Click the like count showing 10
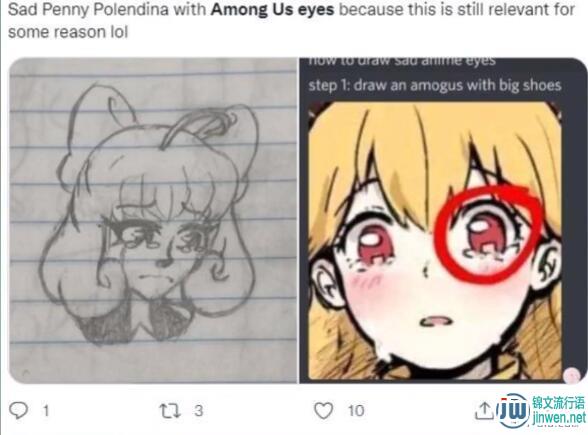The width and height of the screenshot is (588, 435). point(356,411)
